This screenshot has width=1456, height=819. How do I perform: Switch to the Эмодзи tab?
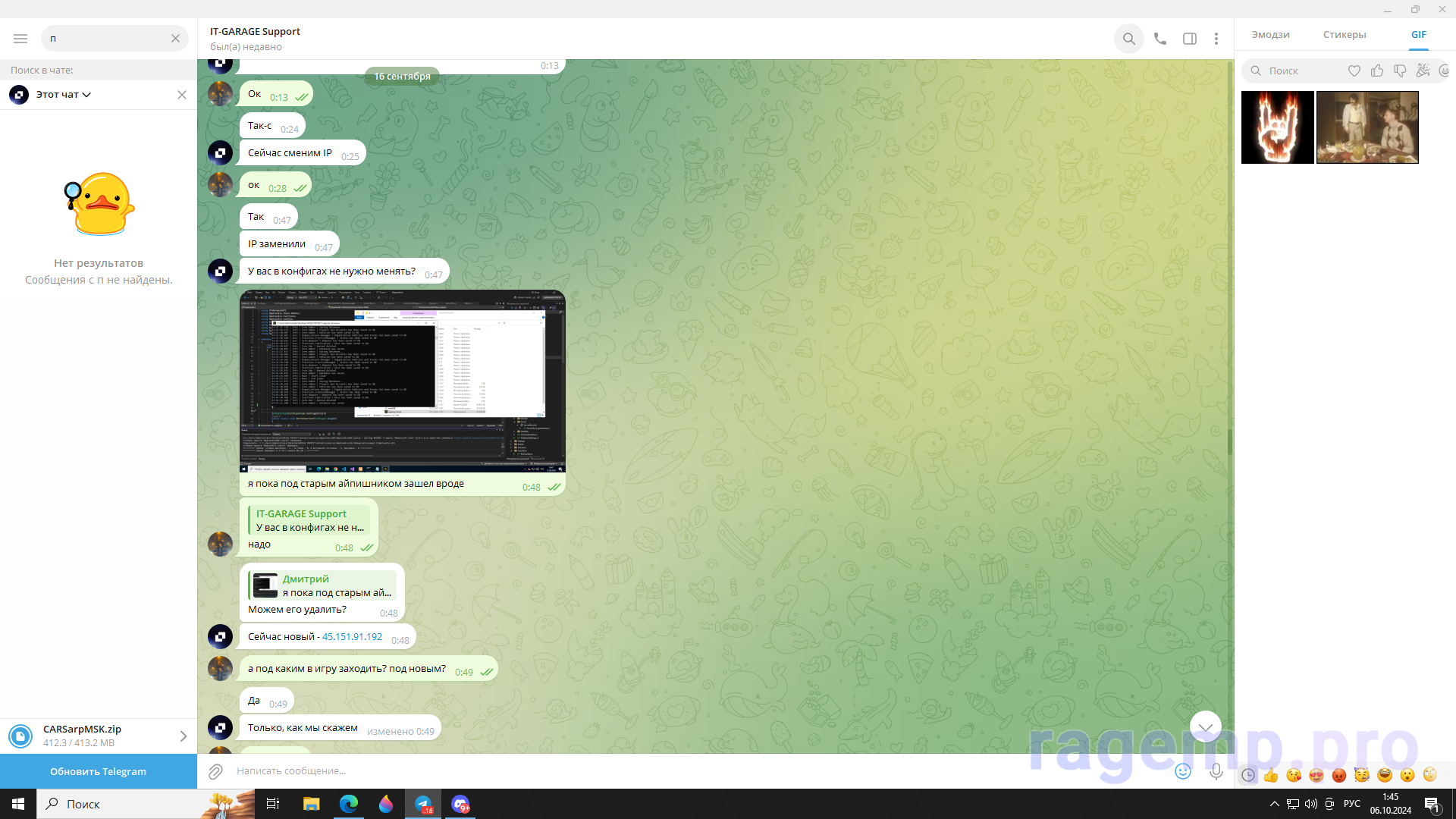[1270, 35]
